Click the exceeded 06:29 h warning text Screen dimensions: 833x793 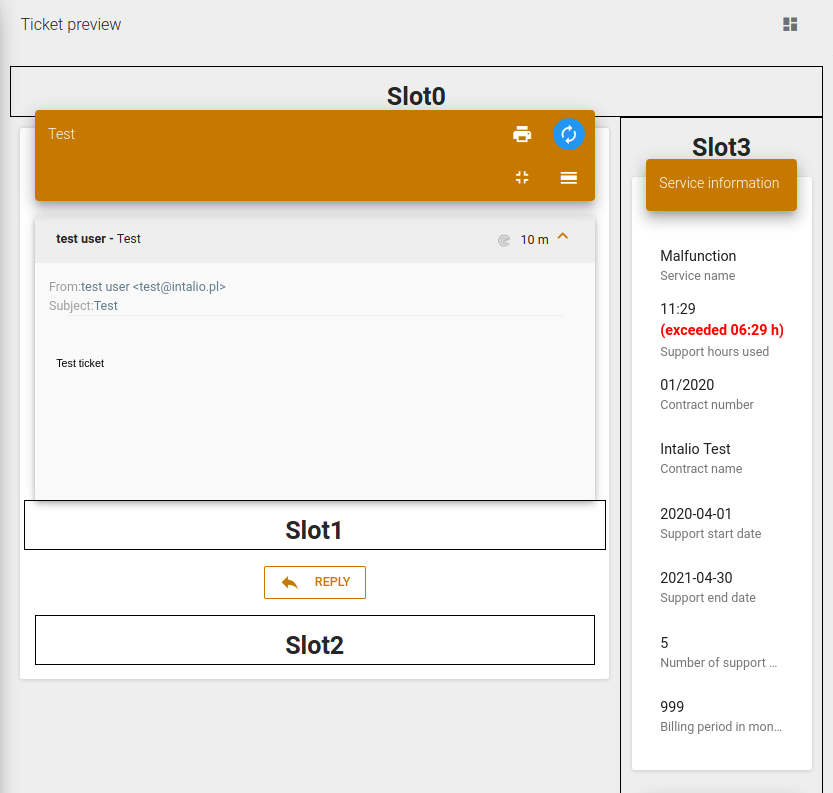coord(722,330)
